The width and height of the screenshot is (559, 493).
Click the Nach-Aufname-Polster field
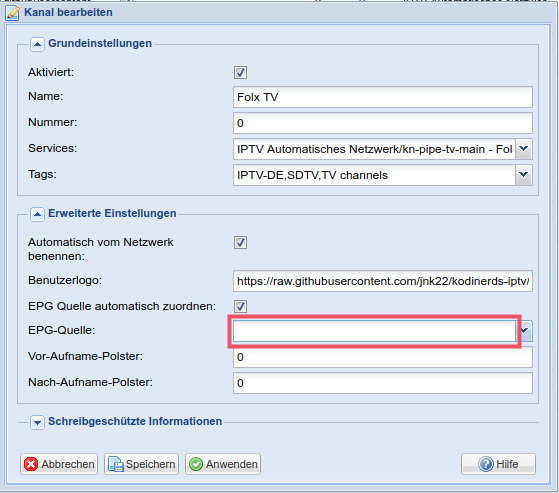pyautogui.click(x=383, y=383)
